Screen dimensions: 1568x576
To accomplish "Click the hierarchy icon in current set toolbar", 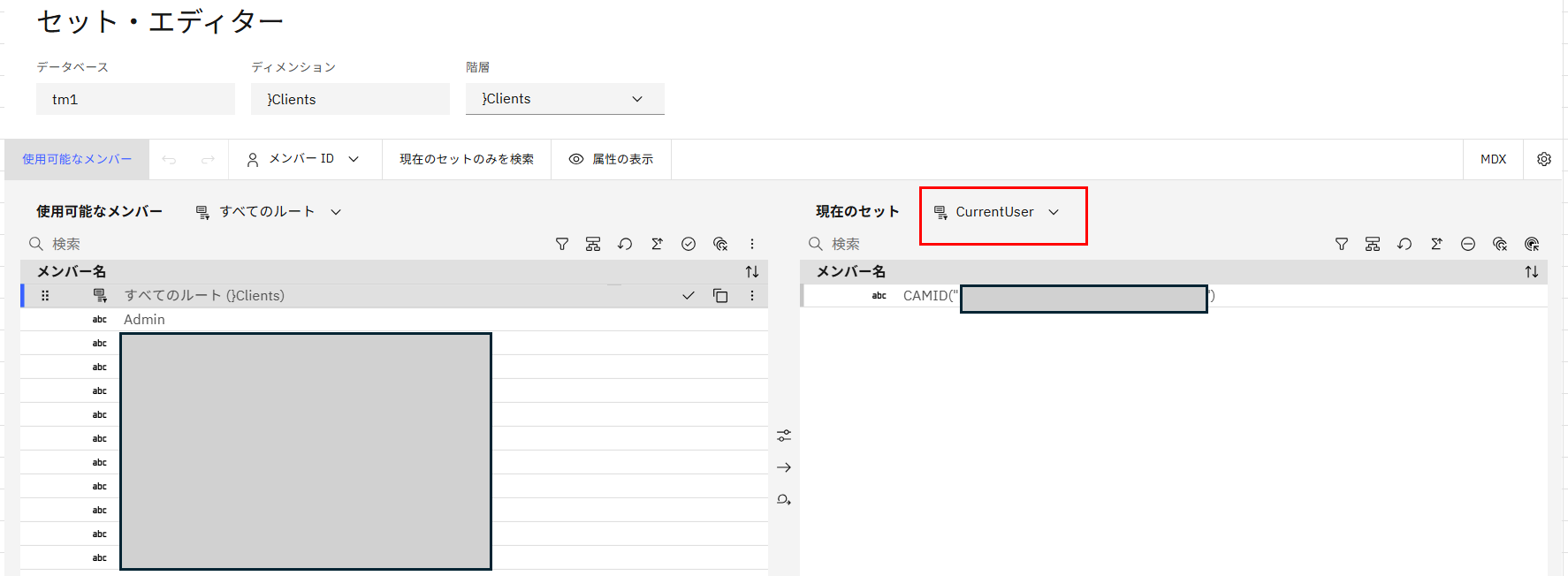I will click(x=1373, y=244).
